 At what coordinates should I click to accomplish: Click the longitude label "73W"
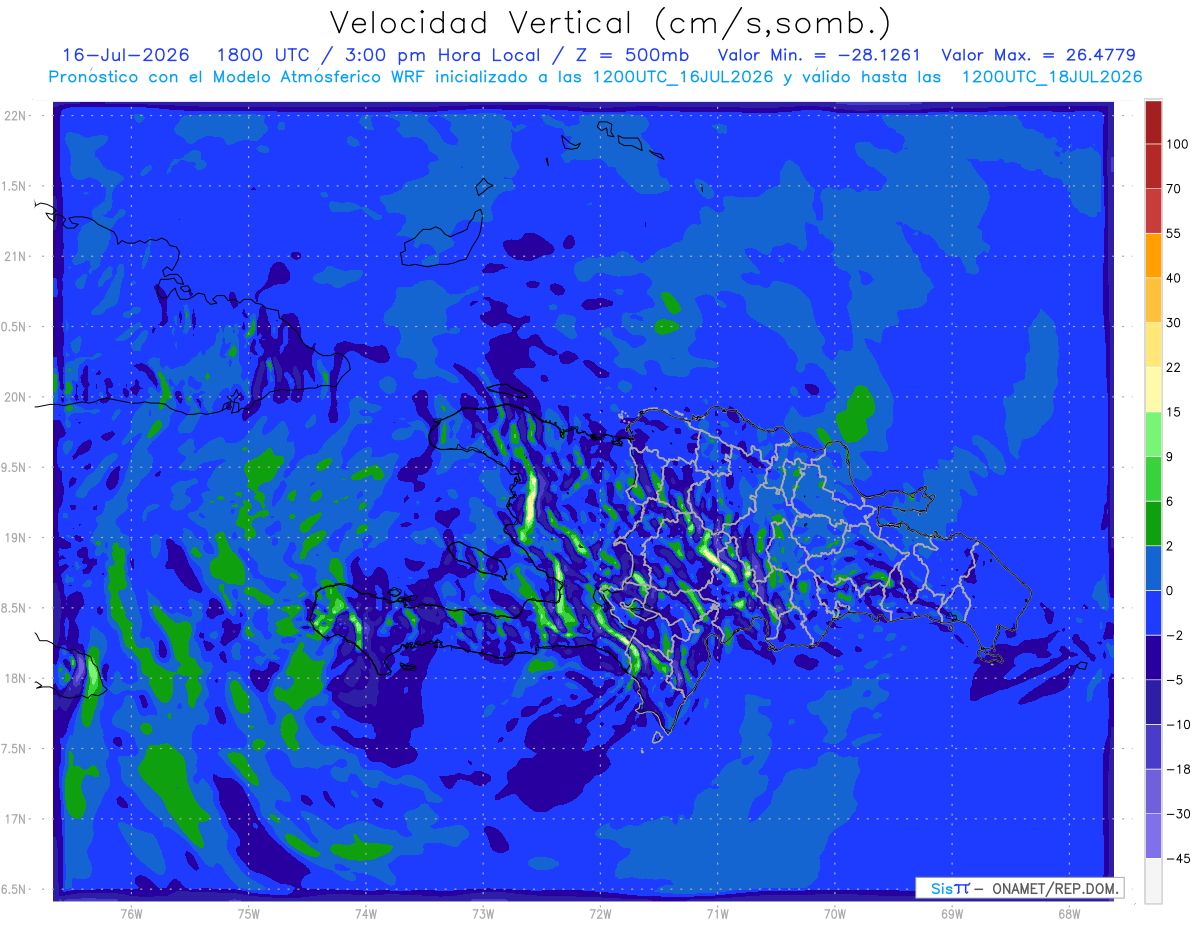(x=483, y=913)
